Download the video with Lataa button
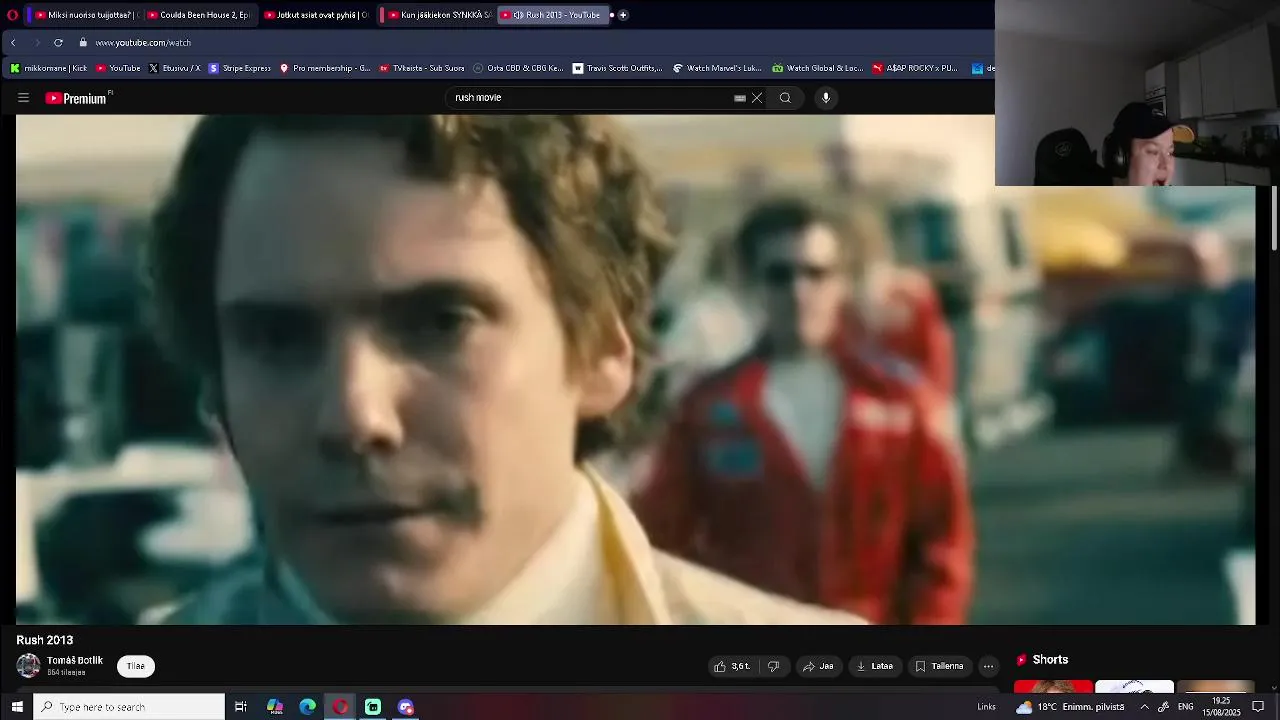The image size is (1280, 720). tap(875, 666)
